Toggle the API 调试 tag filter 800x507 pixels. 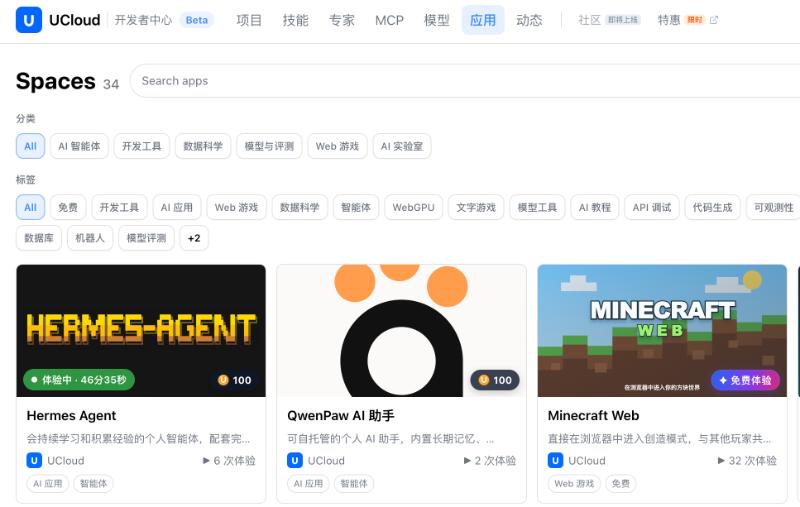(652, 208)
